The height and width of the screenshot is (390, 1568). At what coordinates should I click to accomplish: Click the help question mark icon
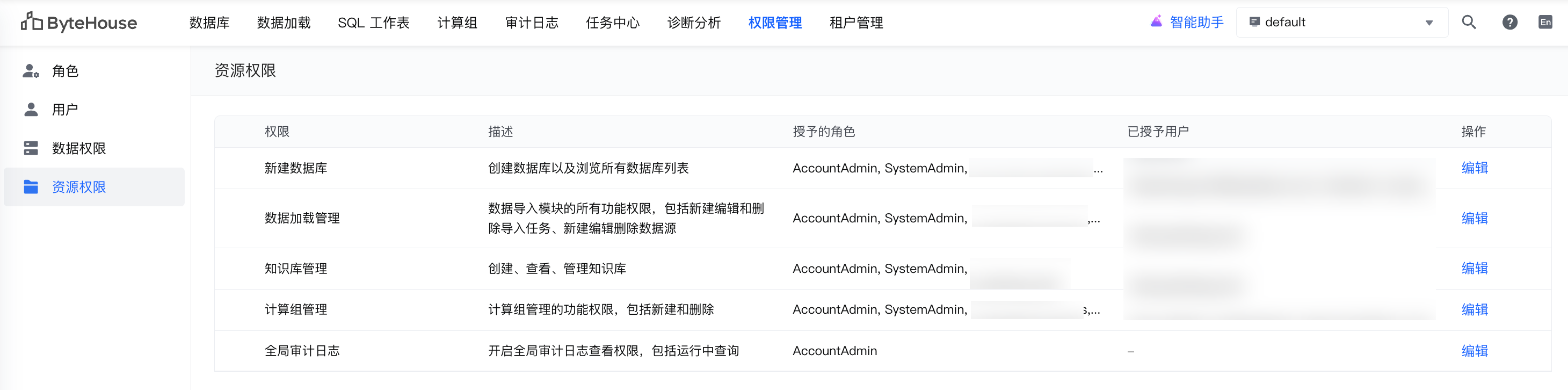click(1509, 23)
